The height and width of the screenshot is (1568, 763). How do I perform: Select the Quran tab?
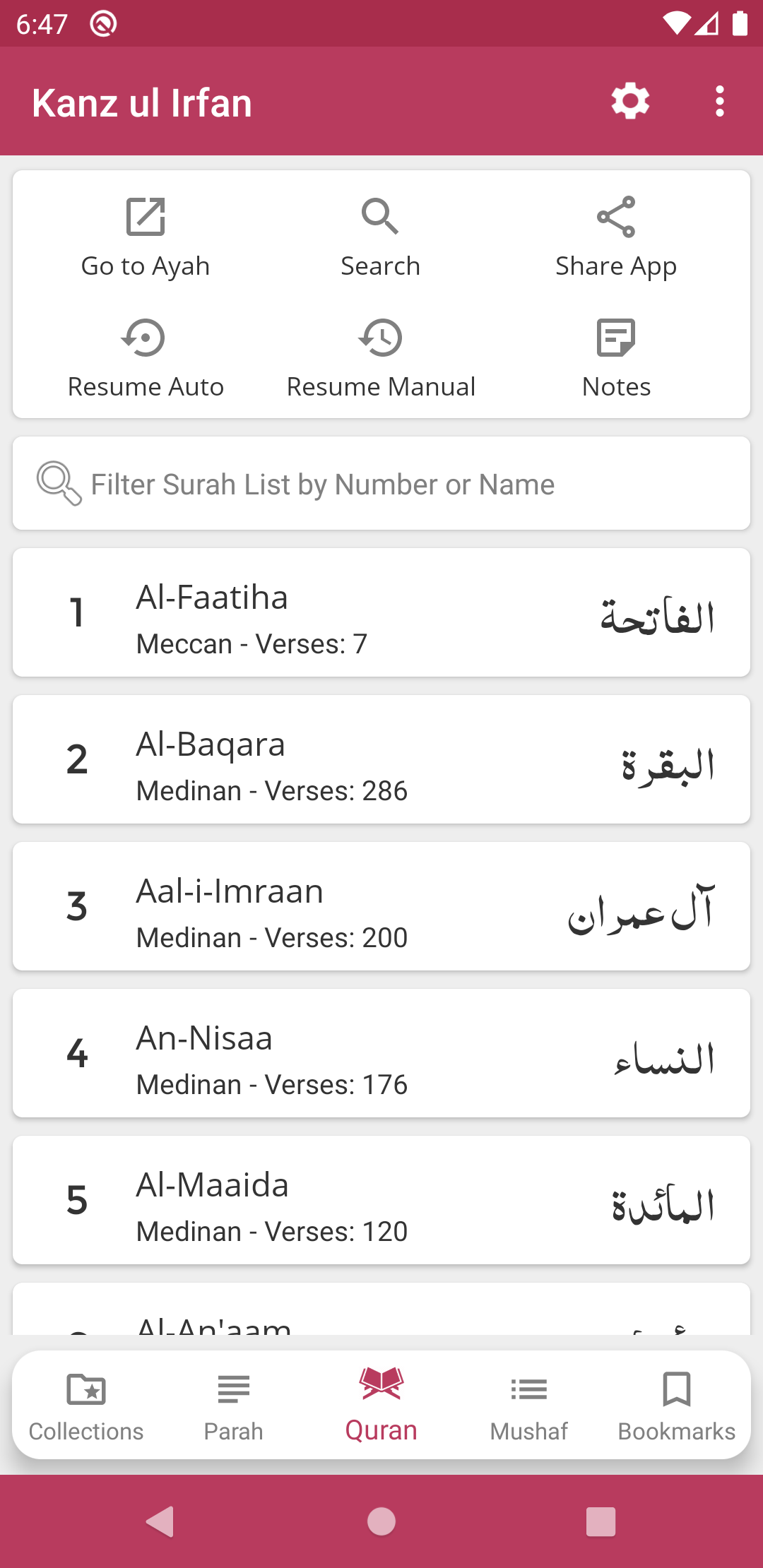[x=381, y=1405]
